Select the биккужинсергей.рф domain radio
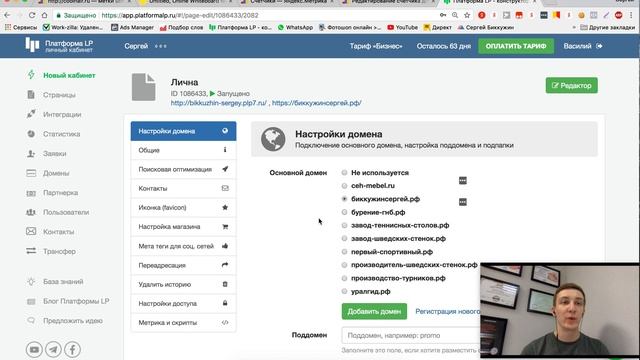Viewport: 640px width, 360px height. click(344, 199)
